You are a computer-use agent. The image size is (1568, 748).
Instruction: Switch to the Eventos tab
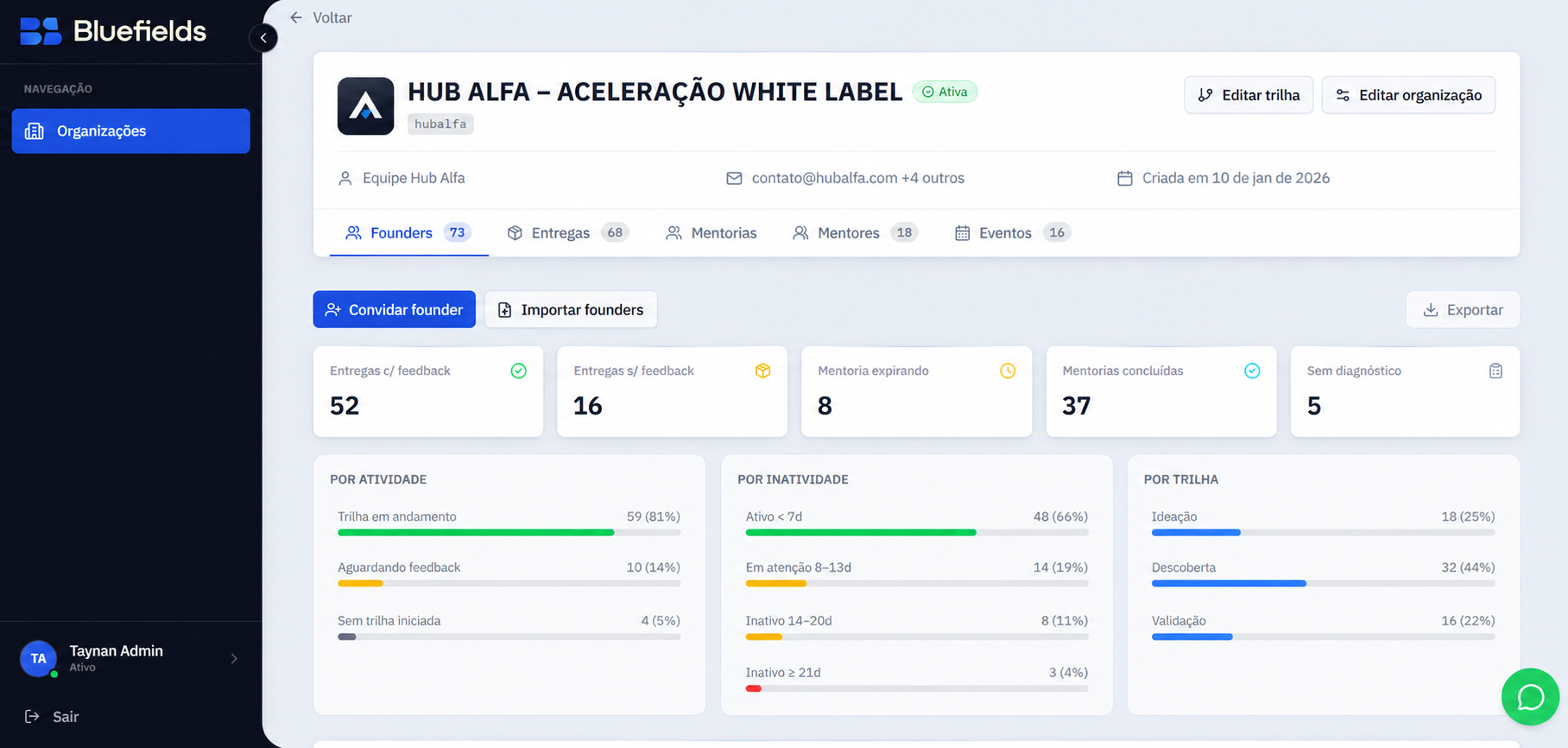click(1013, 233)
